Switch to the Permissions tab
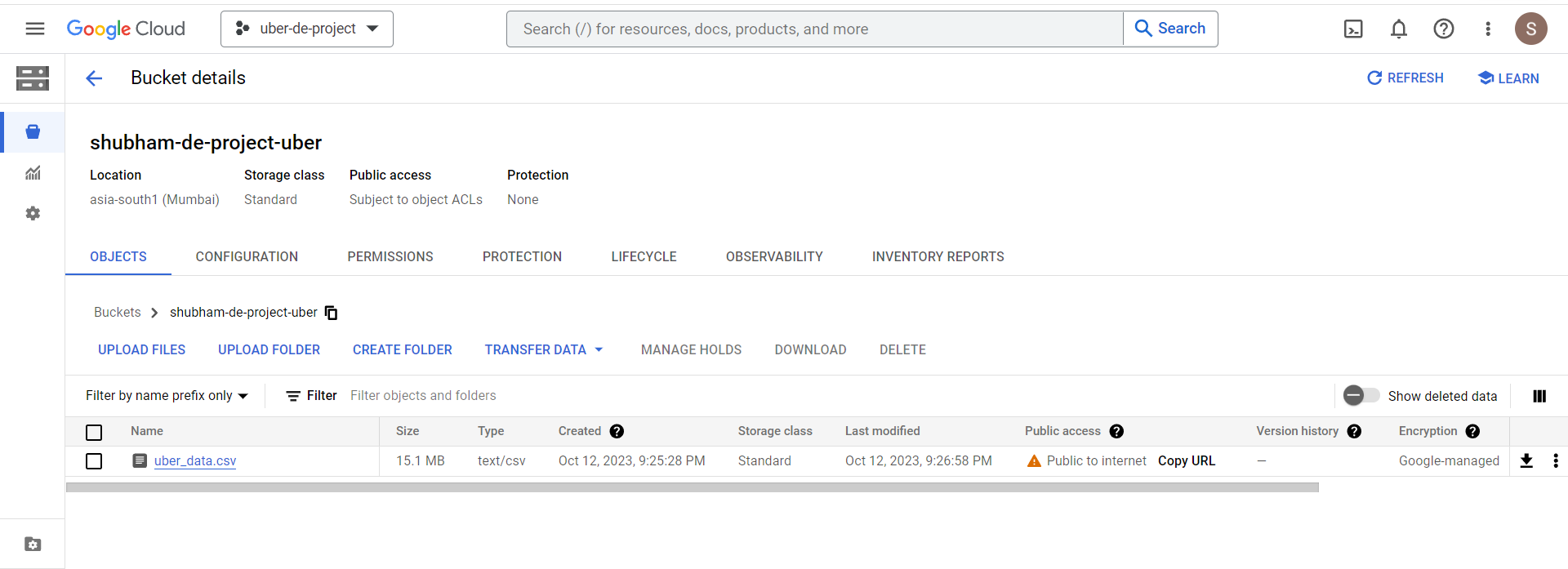 pyautogui.click(x=390, y=256)
